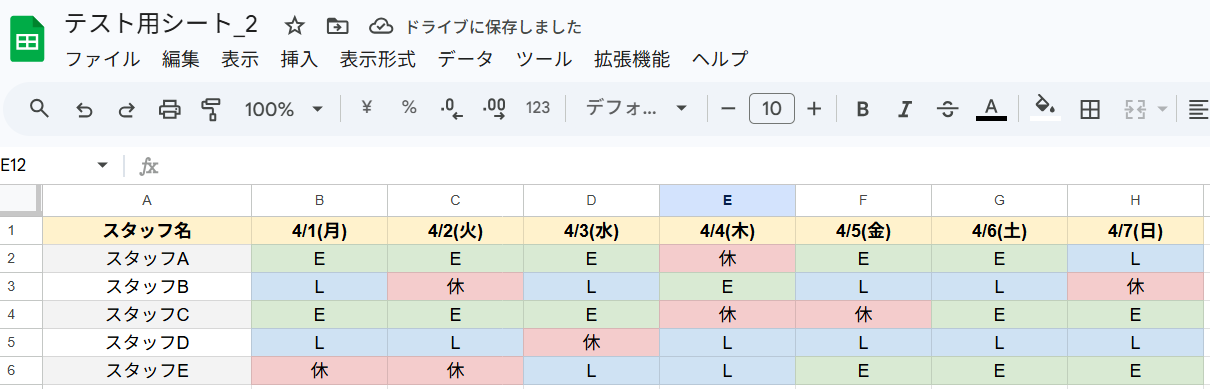Screen dimensions: 1210x389
Task: Click the move to folder icon
Action: (338, 26)
